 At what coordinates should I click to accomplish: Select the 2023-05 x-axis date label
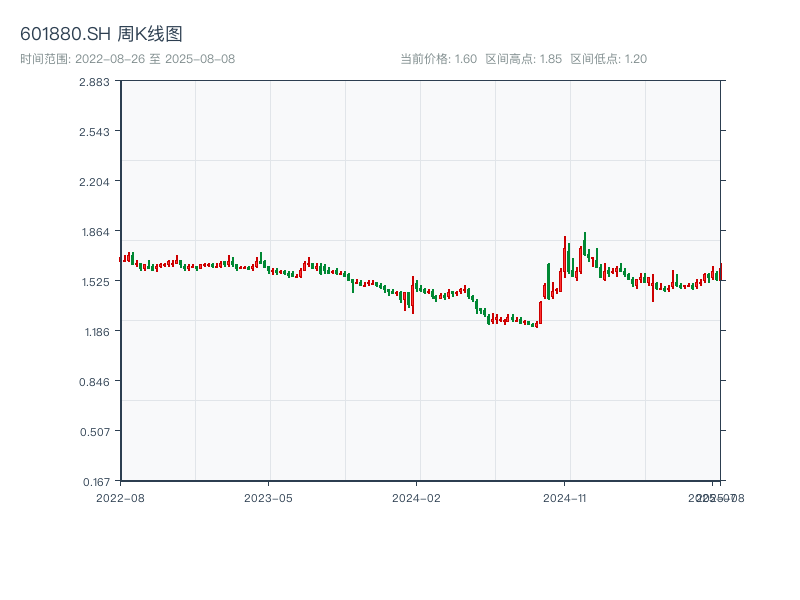(269, 497)
